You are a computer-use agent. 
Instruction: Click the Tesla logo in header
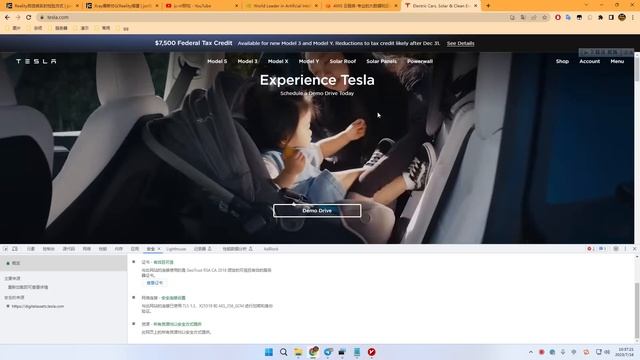pos(36,61)
